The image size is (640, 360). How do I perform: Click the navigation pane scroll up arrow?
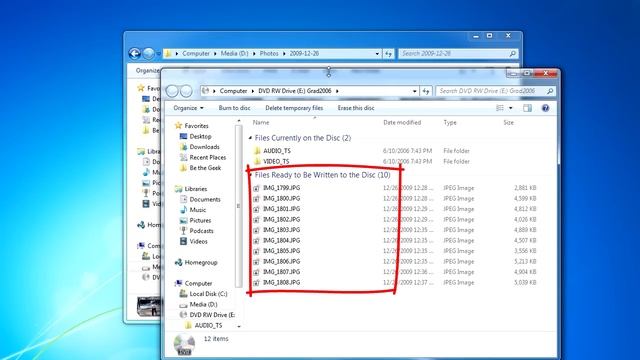tap(239, 121)
